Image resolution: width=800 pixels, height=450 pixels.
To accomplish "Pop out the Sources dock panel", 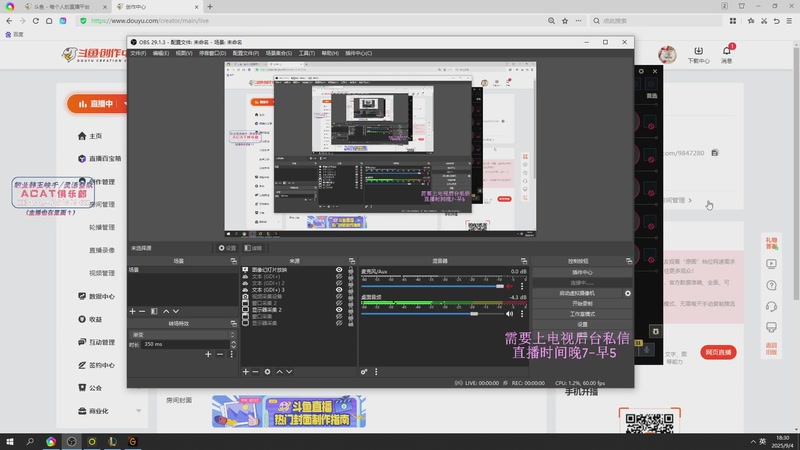I will (x=352, y=261).
